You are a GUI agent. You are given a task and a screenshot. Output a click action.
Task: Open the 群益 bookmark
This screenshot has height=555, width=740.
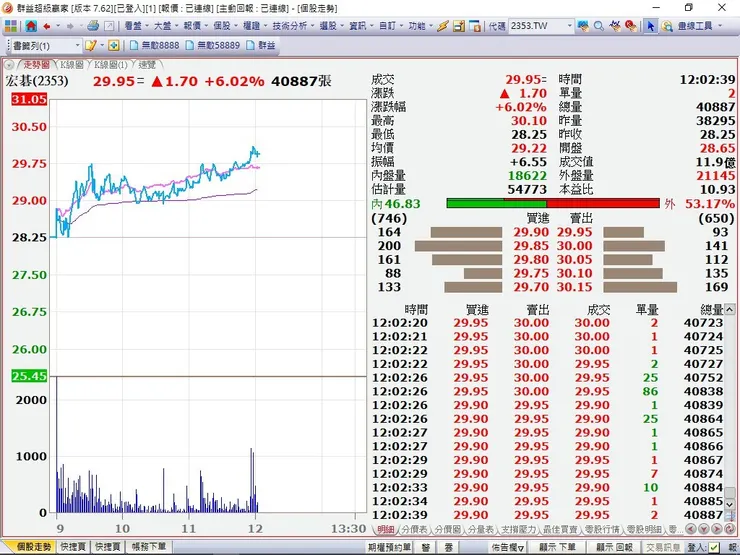coord(261,46)
